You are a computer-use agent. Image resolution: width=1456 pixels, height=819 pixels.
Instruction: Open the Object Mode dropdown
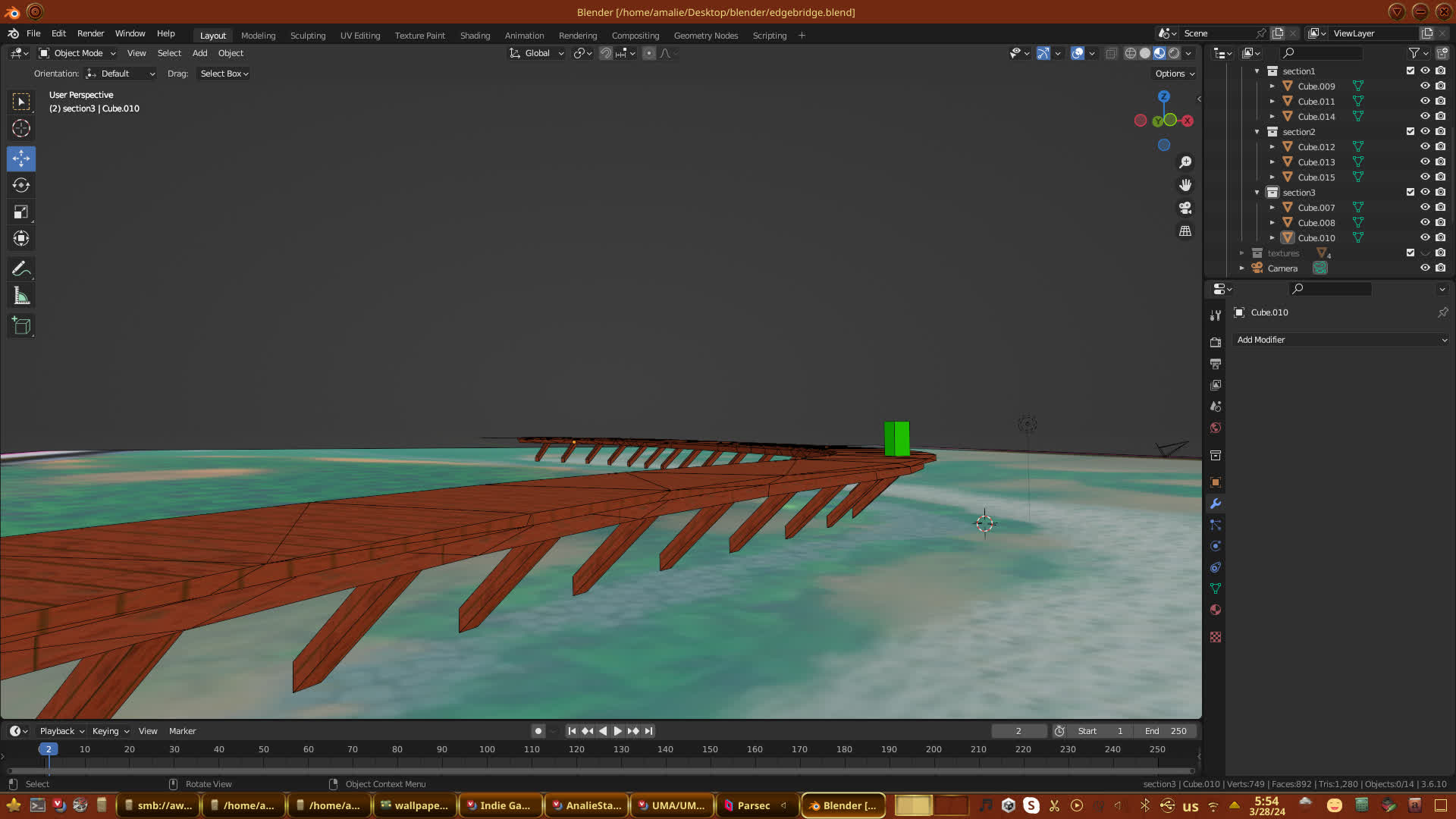77,53
